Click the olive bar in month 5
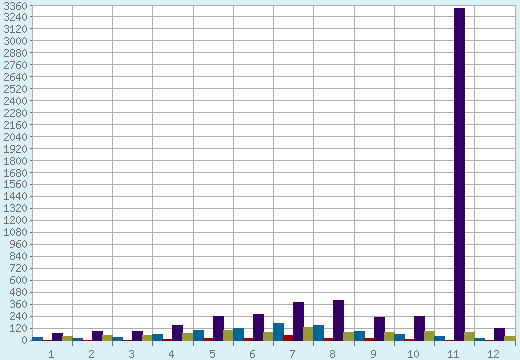The image size is (520, 360). point(228,335)
